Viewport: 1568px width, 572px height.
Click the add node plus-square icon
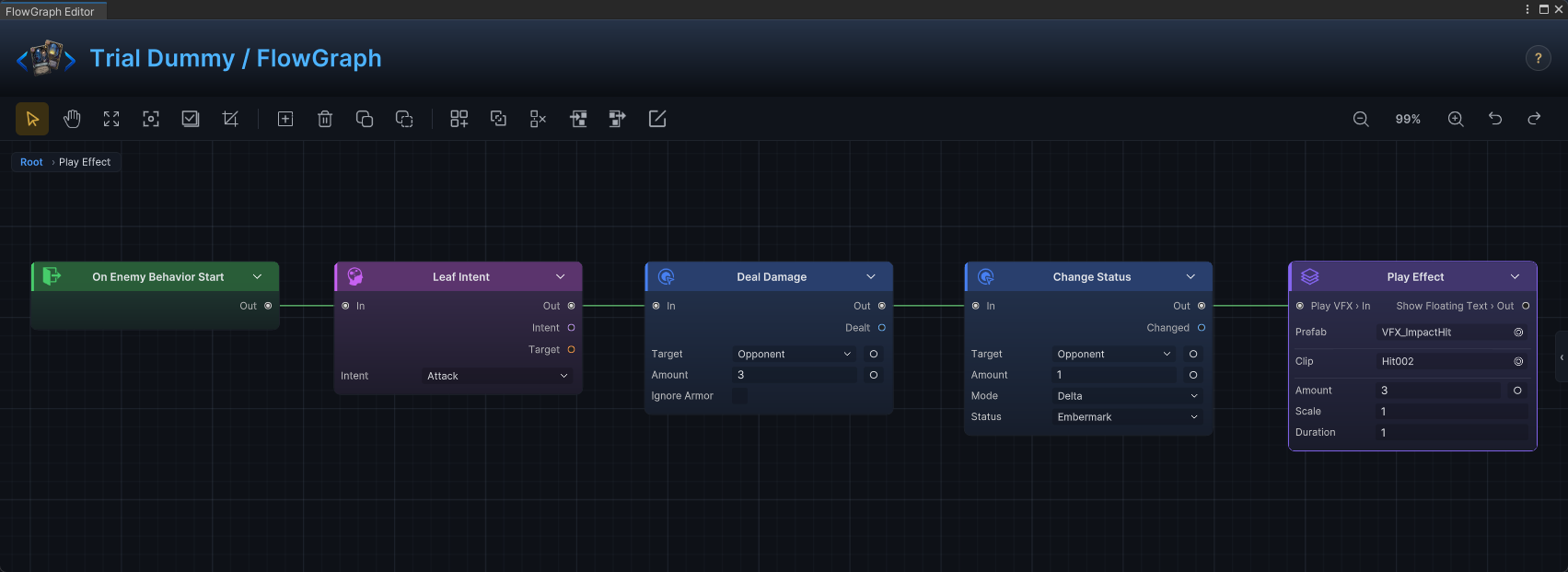(x=285, y=119)
